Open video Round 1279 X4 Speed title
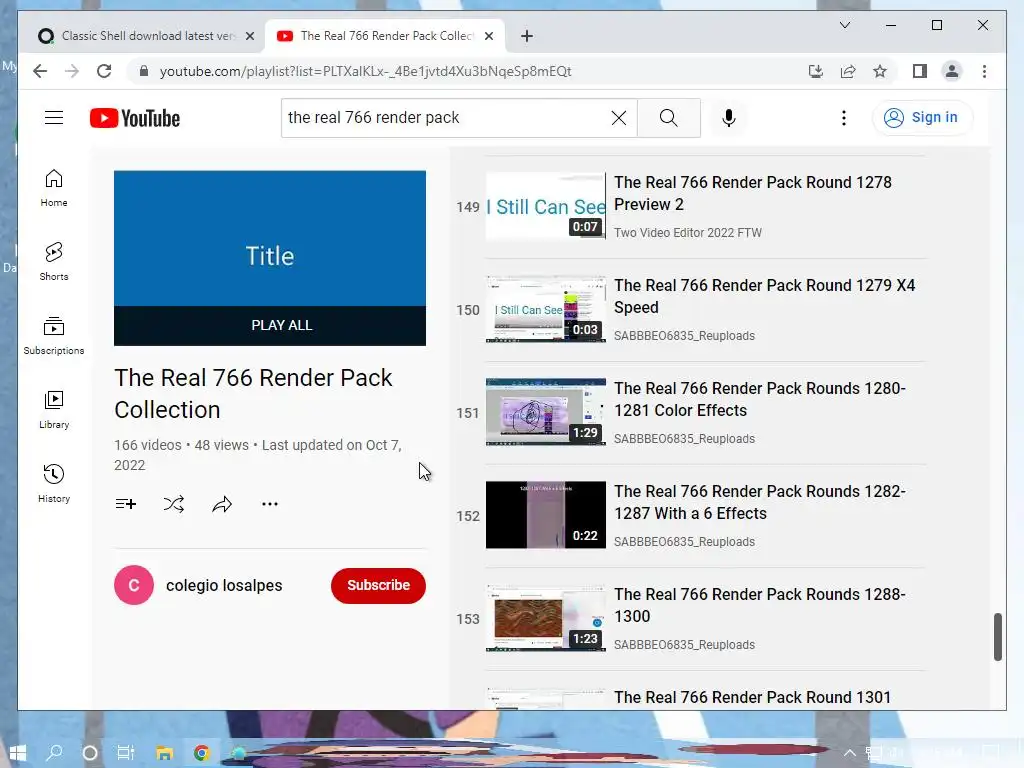The height and width of the screenshot is (768, 1024). (x=764, y=296)
